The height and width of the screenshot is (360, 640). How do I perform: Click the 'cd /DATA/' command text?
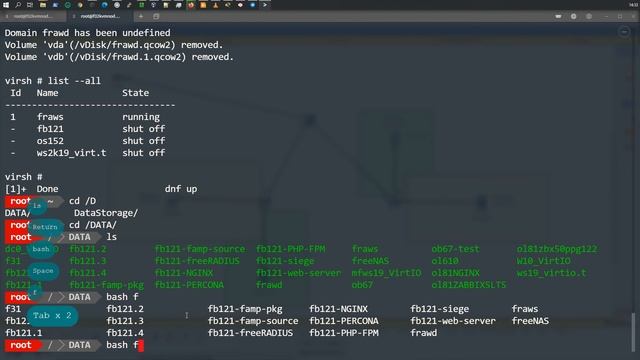93,225
